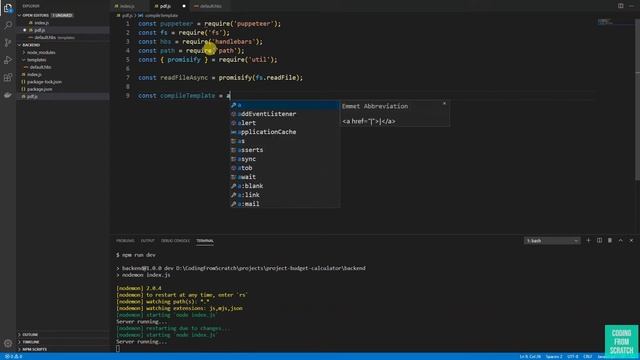Click errors and warnings status indicator
This screenshot has height=360, width=640.
pyautogui.click(x=13, y=356)
